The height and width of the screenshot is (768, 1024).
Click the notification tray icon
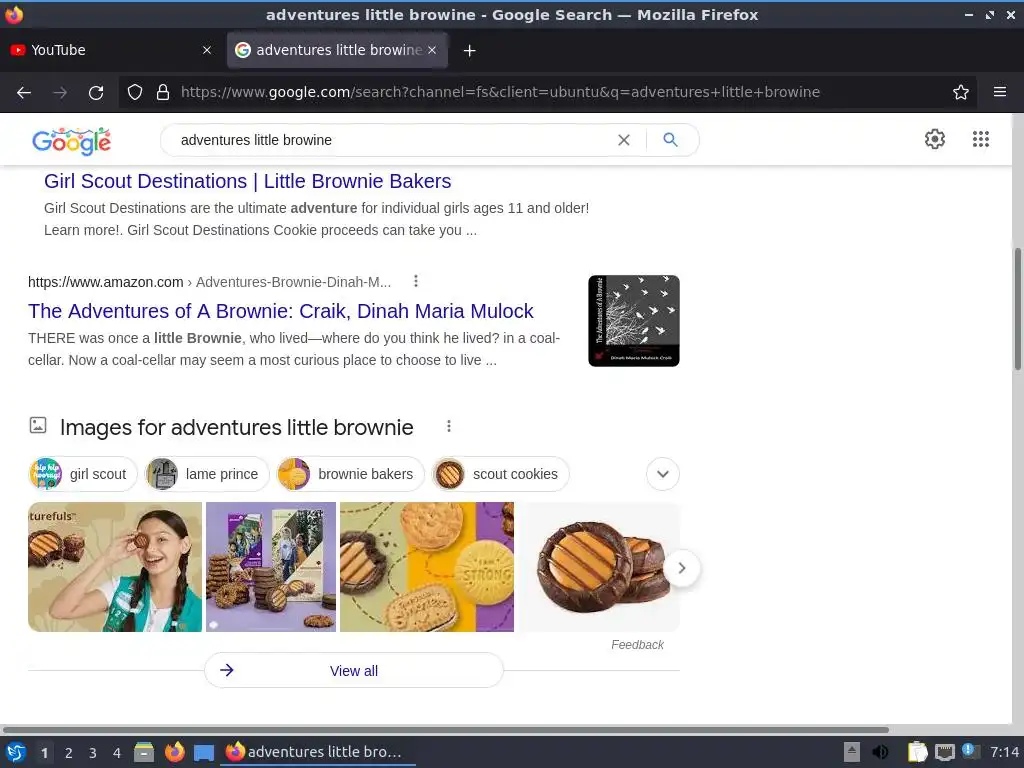[970, 751]
